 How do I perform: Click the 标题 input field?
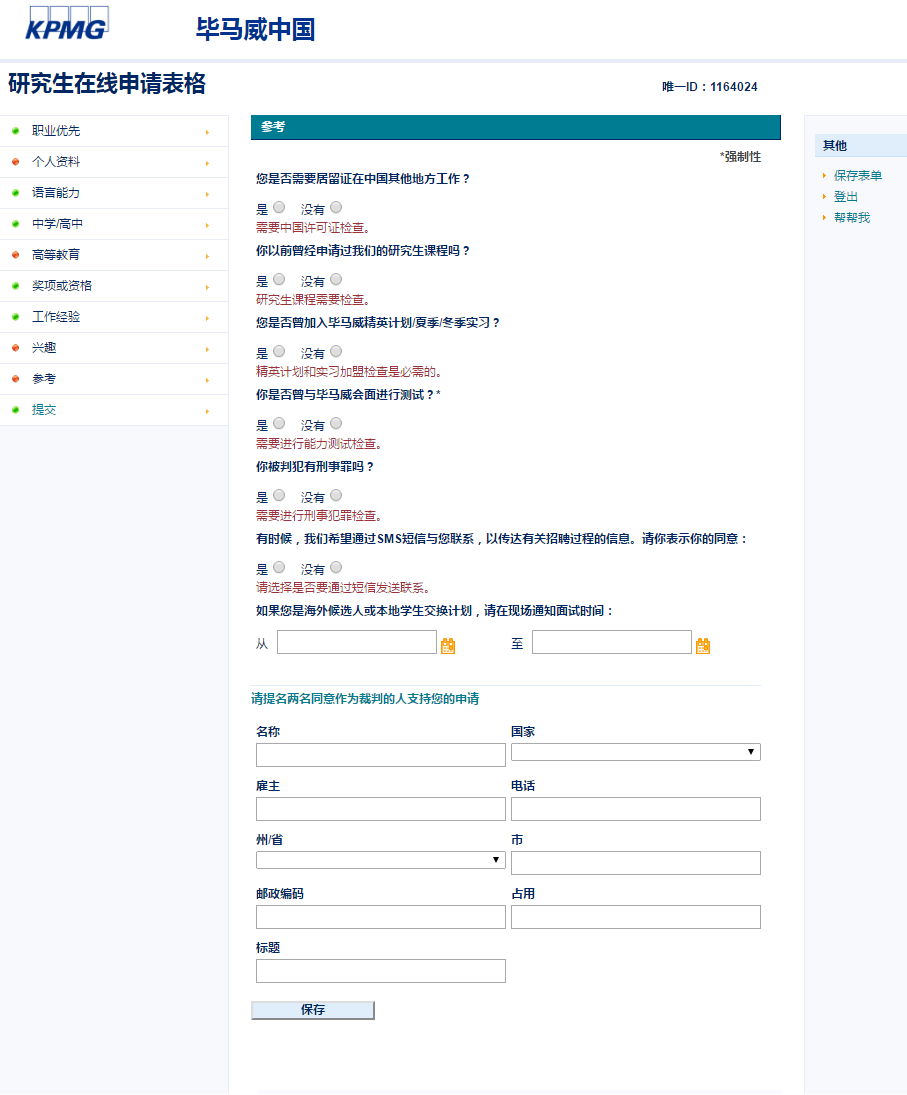[x=381, y=971]
